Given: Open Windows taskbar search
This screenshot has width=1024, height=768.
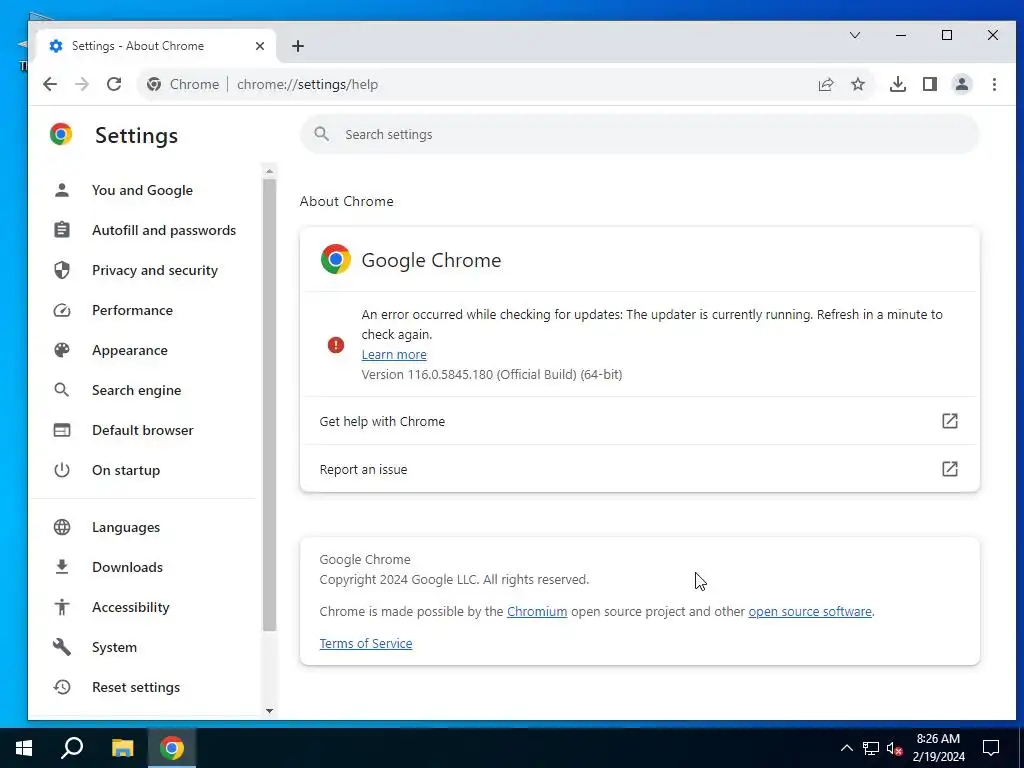Looking at the screenshot, I should click(72, 748).
